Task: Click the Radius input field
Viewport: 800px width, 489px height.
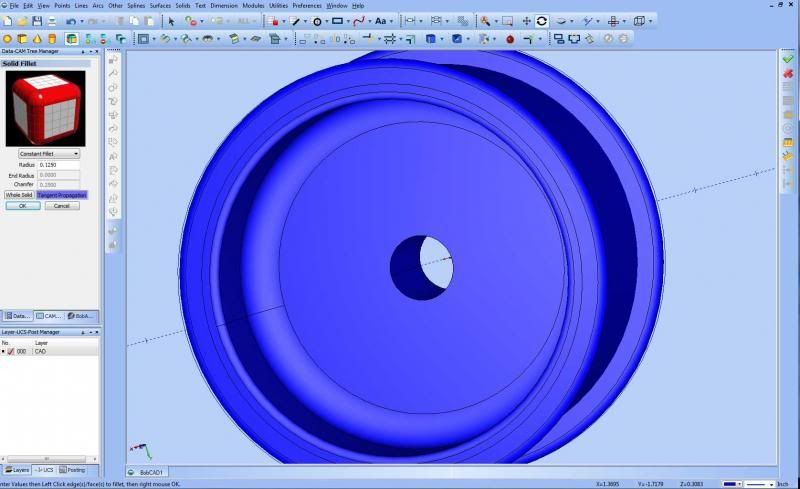Action: coord(59,165)
